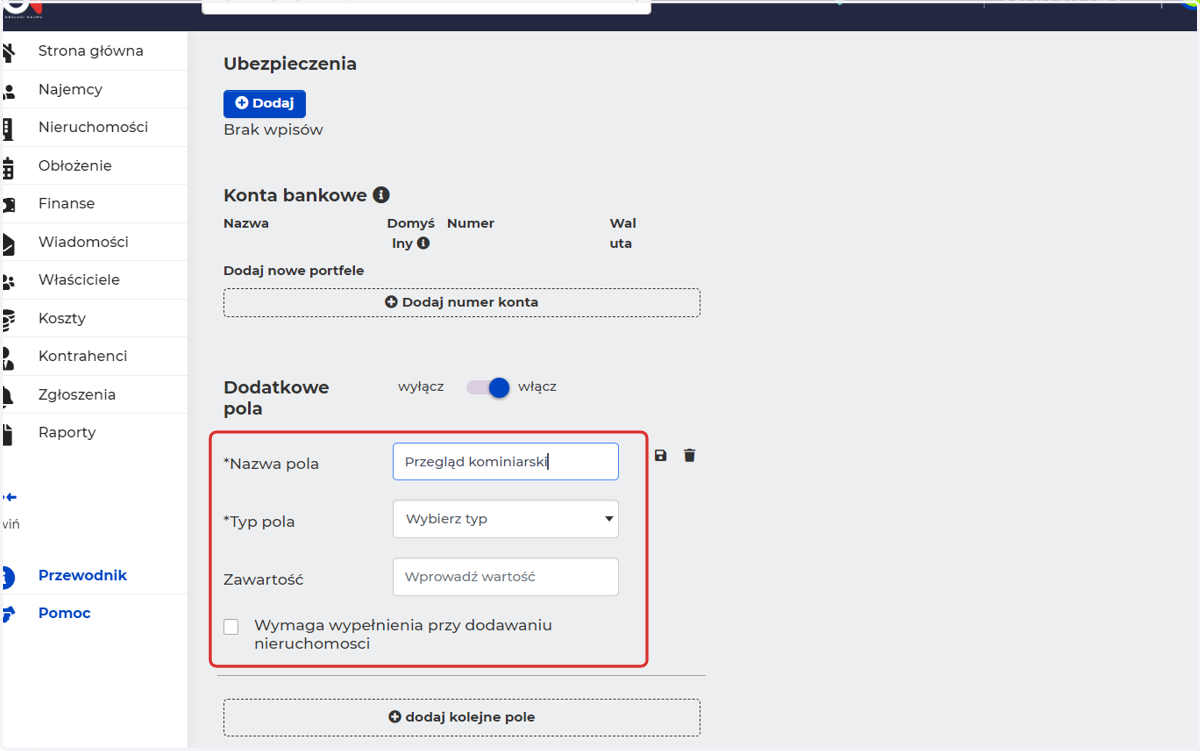Open Koszty menu item

click(62, 318)
